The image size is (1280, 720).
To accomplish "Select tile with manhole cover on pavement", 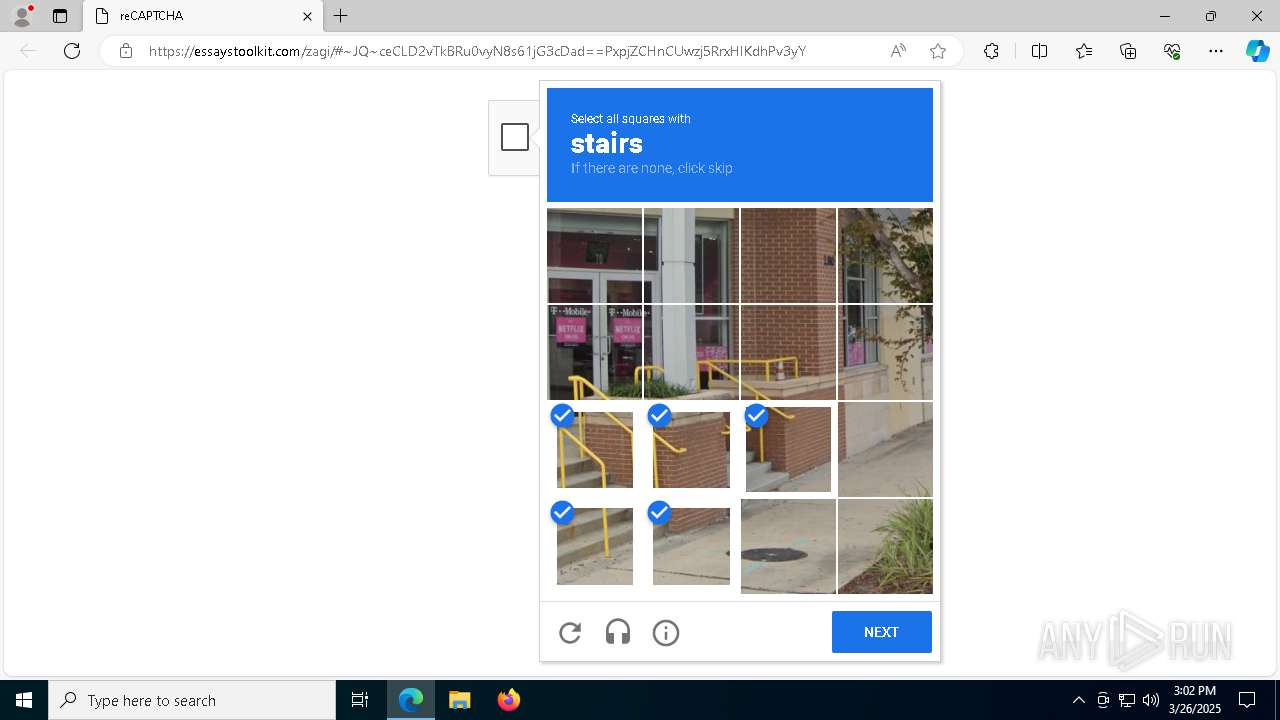I will 788,546.
